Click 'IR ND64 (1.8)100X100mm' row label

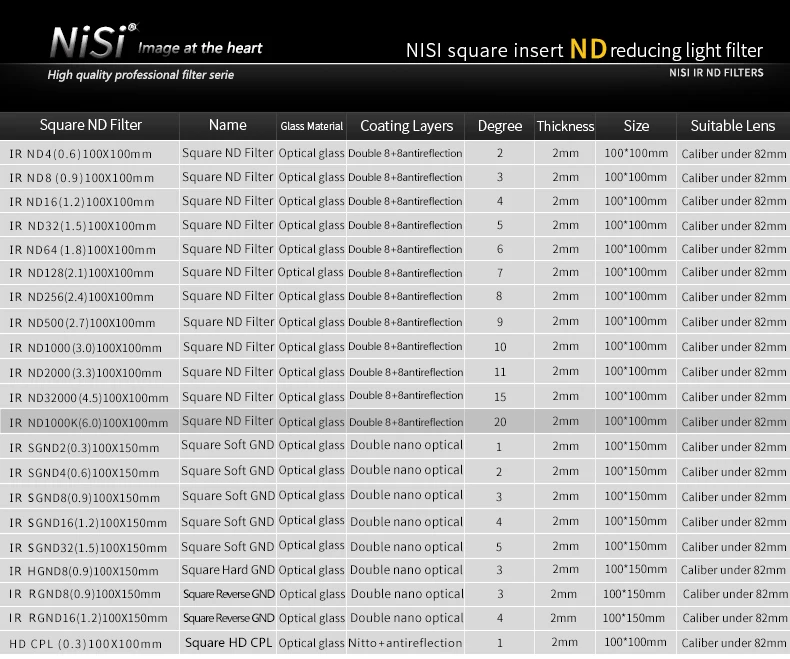[82, 250]
